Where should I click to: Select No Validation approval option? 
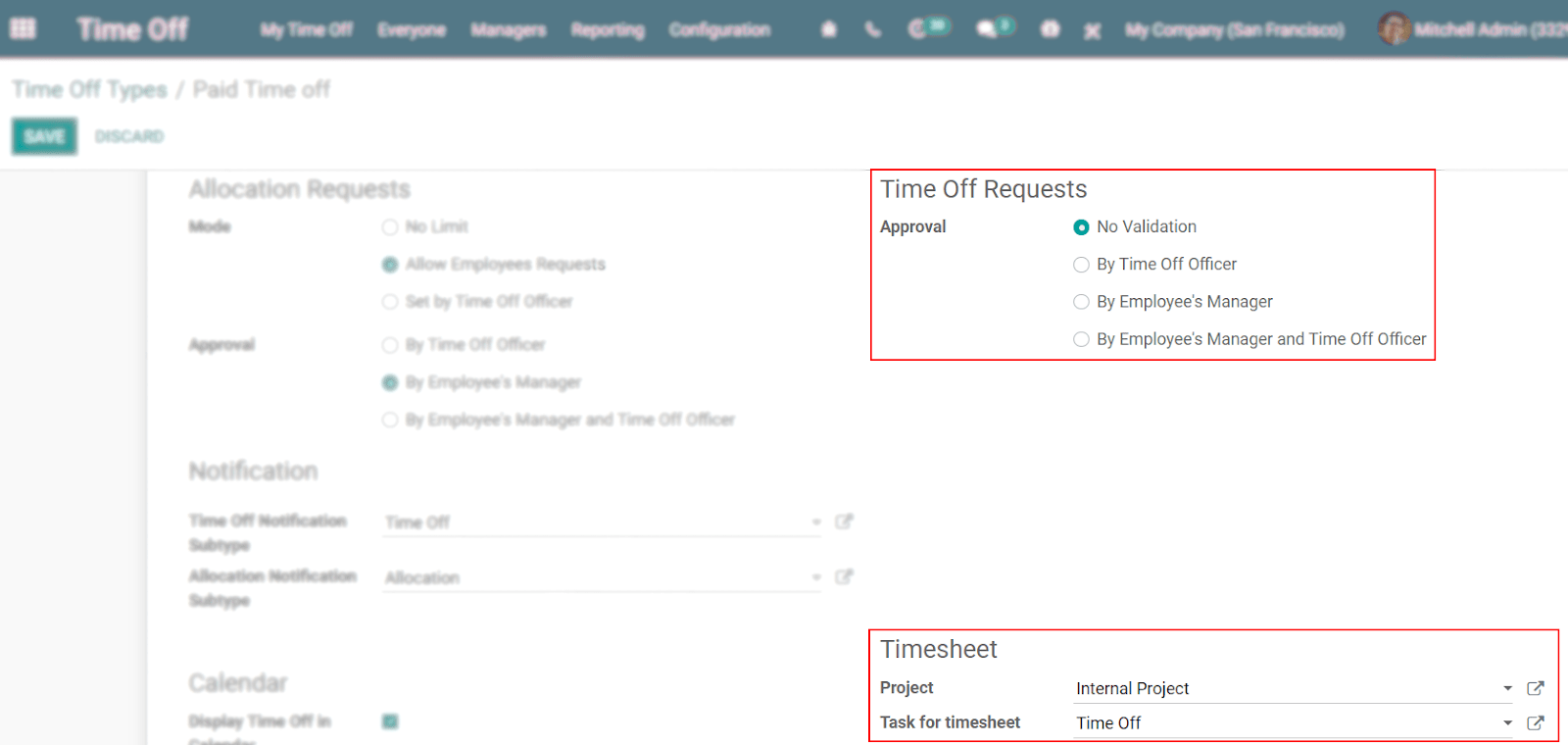(x=1081, y=227)
